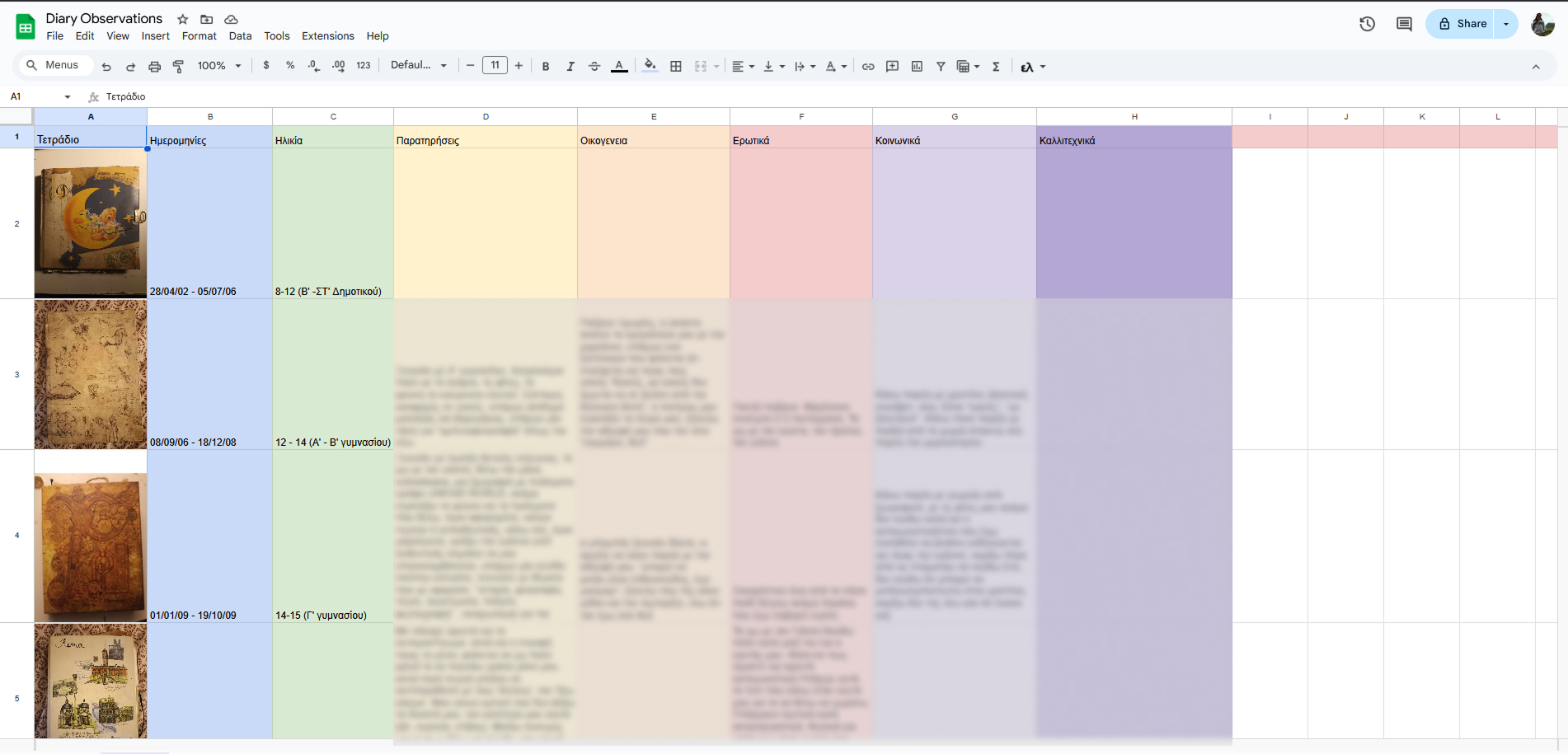Screen dimensions: 1568x754
Task: Open the Tools menu
Action: (277, 36)
